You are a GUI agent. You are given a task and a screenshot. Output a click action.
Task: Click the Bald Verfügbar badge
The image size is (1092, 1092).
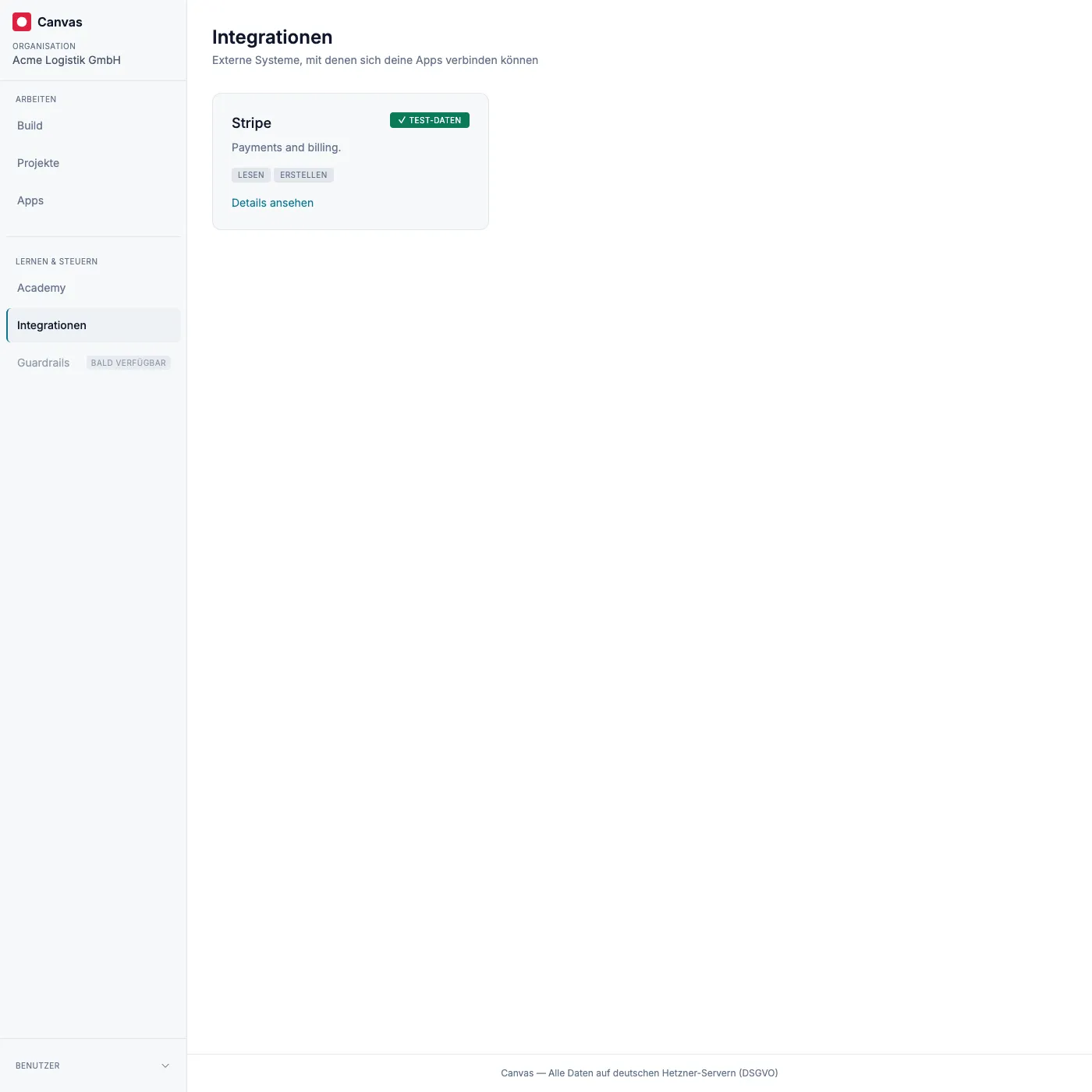(129, 363)
